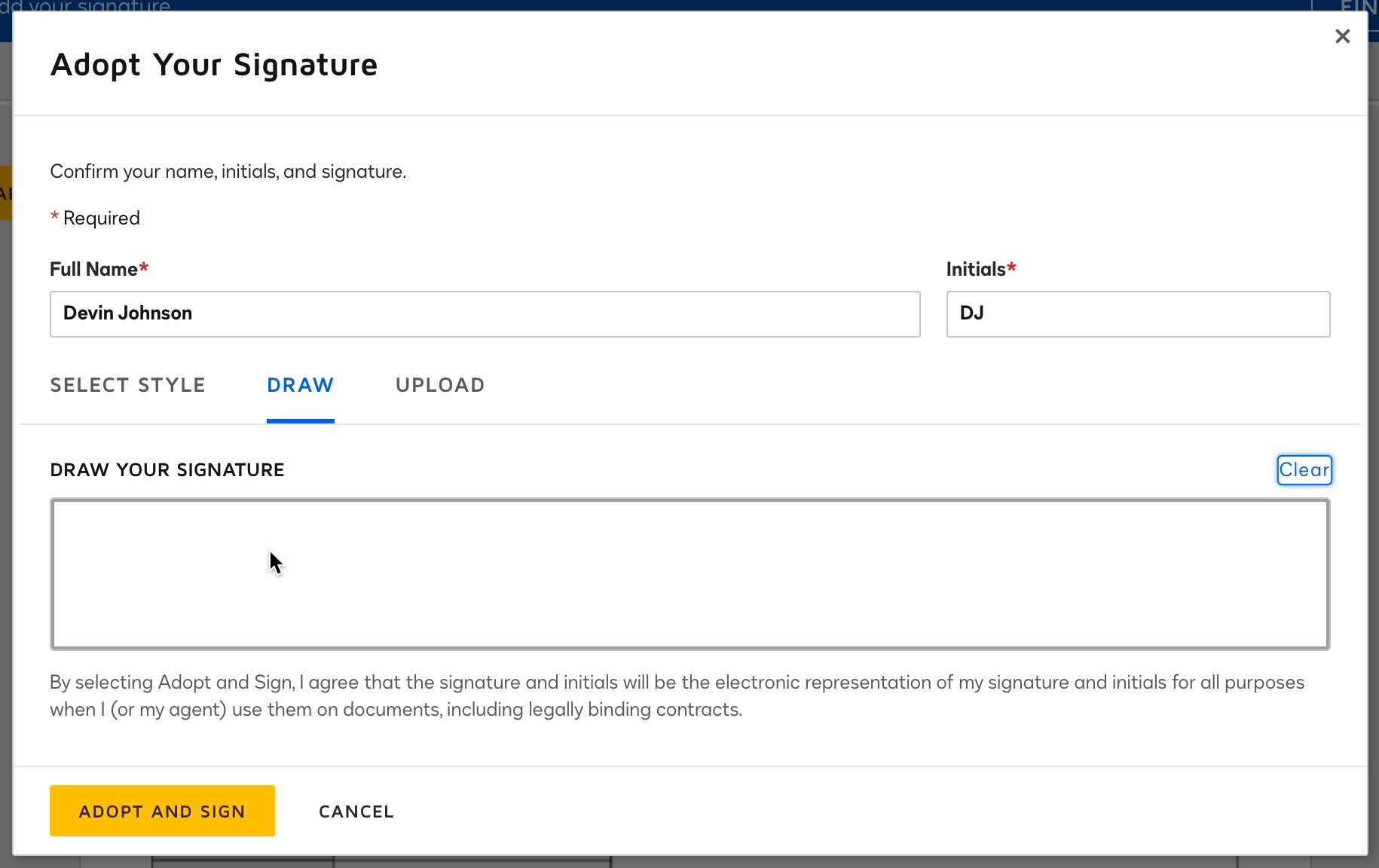Click the Initials field label
Image resolution: width=1379 pixels, height=868 pixels.
976,269
